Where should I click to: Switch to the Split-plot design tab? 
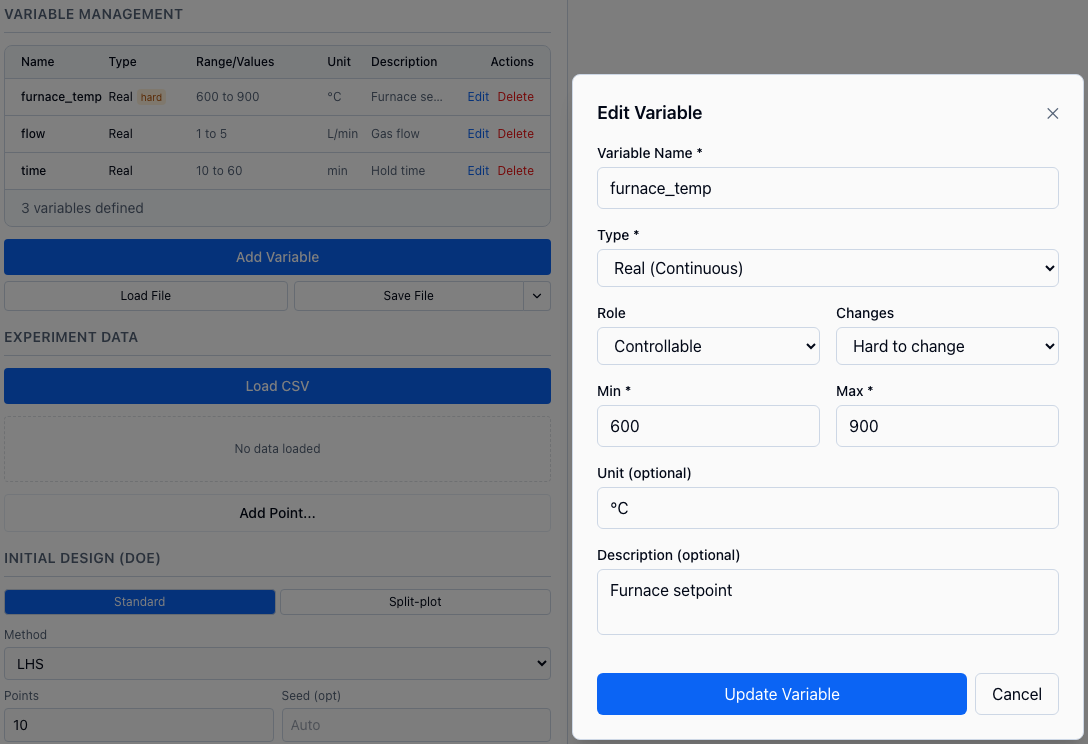(415, 602)
